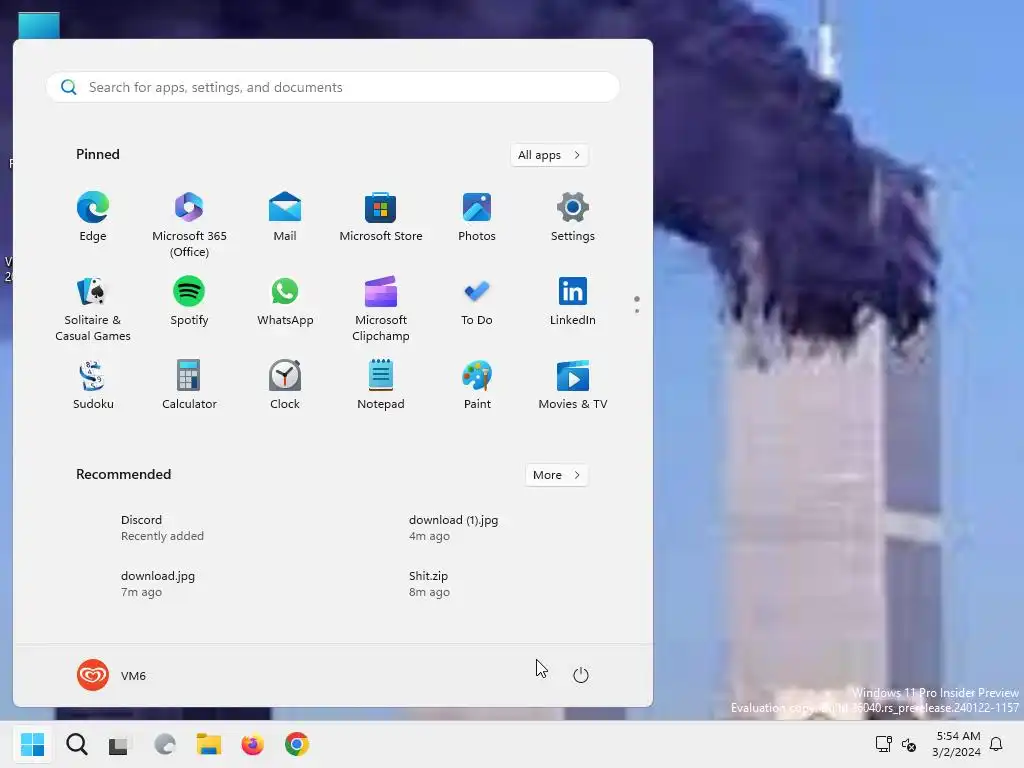The image size is (1024, 768).
Task: Launch Microsoft 365 (Office)
Action: coord(189,225)
